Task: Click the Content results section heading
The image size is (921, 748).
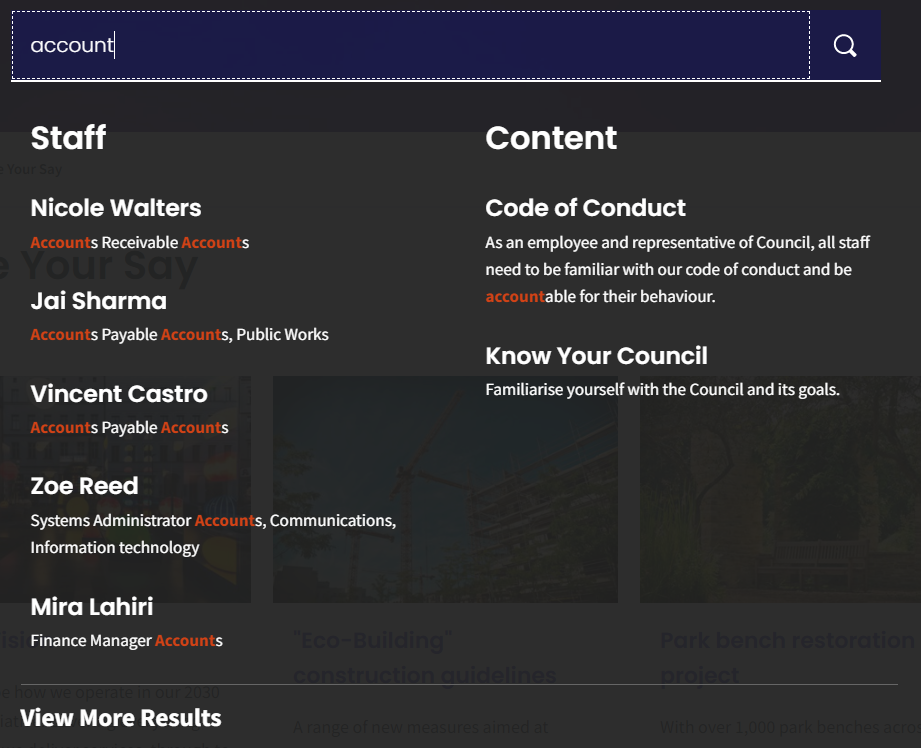Action: click(551, 139)
